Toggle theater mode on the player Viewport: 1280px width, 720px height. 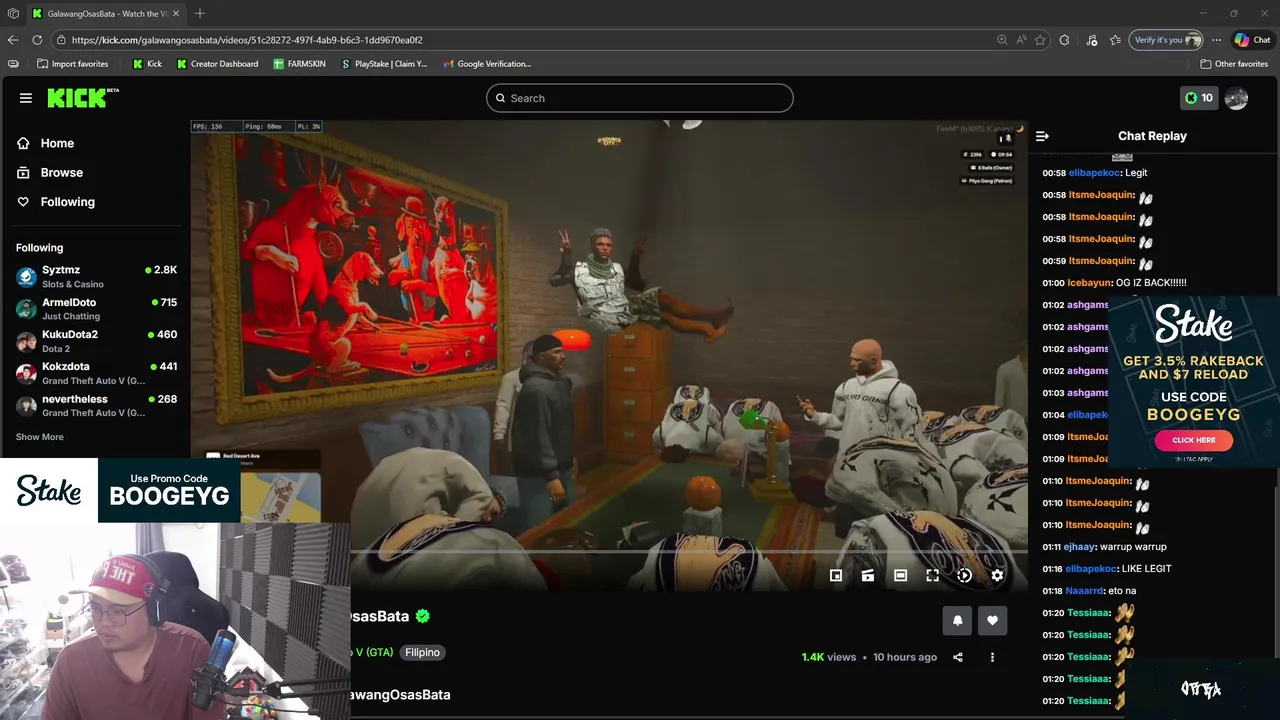pyautogui.click(x=900, y=575)
